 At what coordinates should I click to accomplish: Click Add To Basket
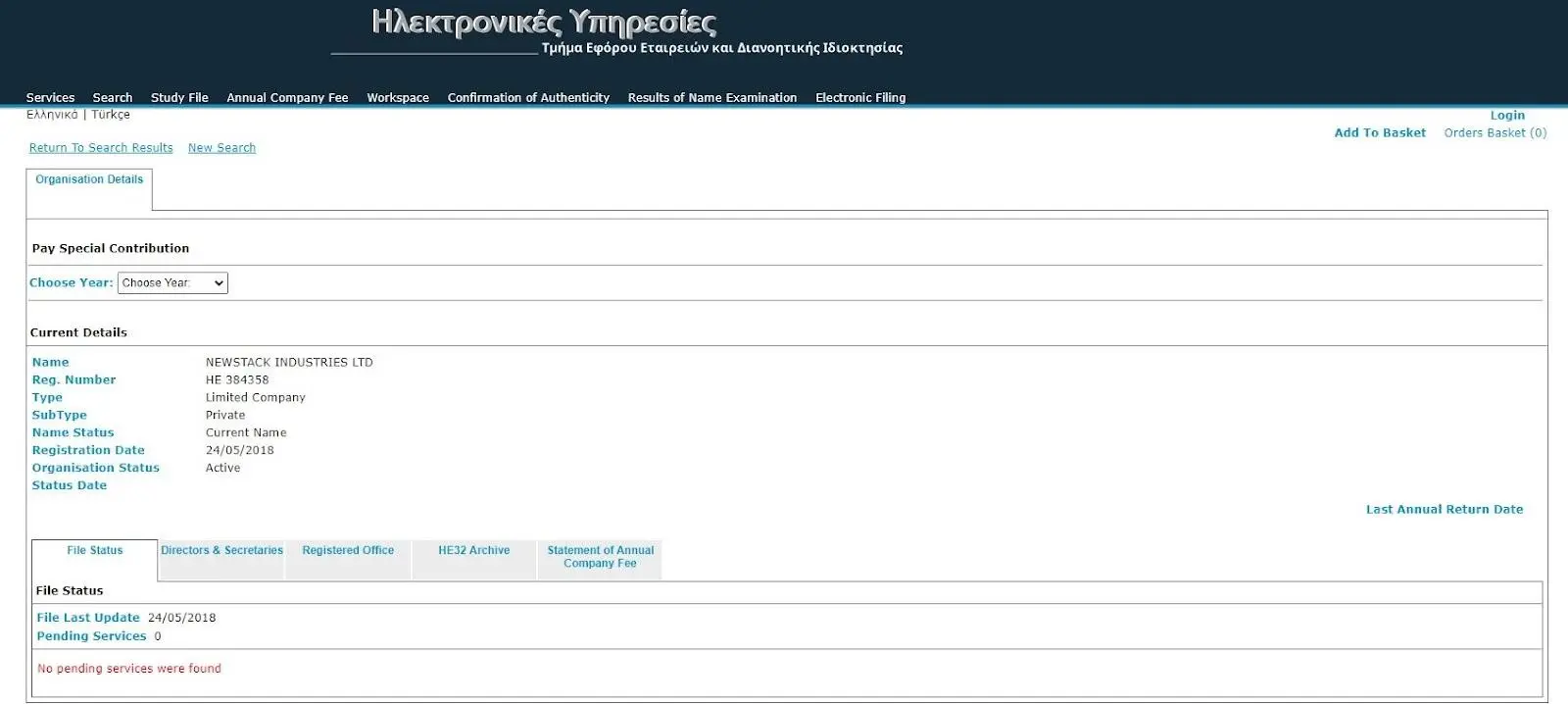point(1380,133)
